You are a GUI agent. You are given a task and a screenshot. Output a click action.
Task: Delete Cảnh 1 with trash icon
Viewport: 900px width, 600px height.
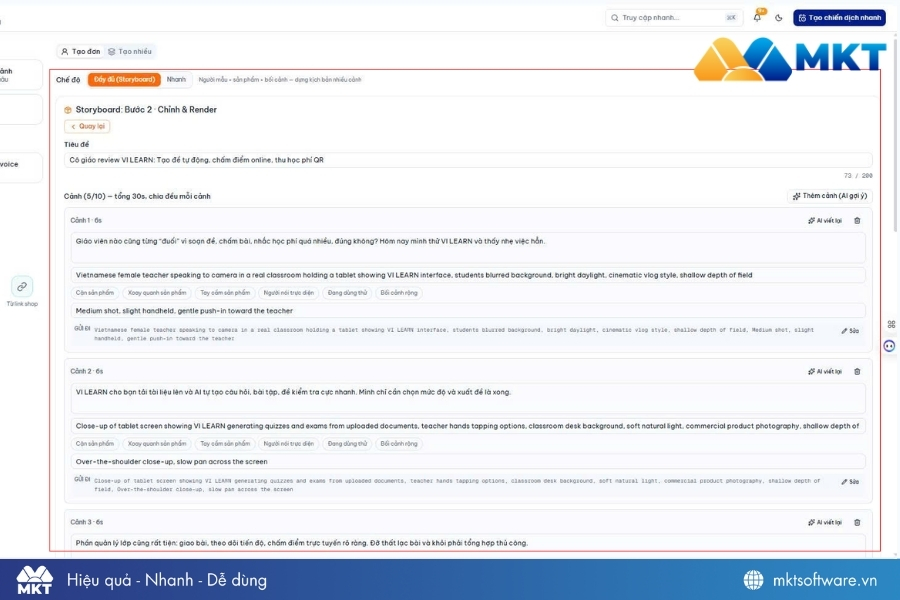point(857,220)
